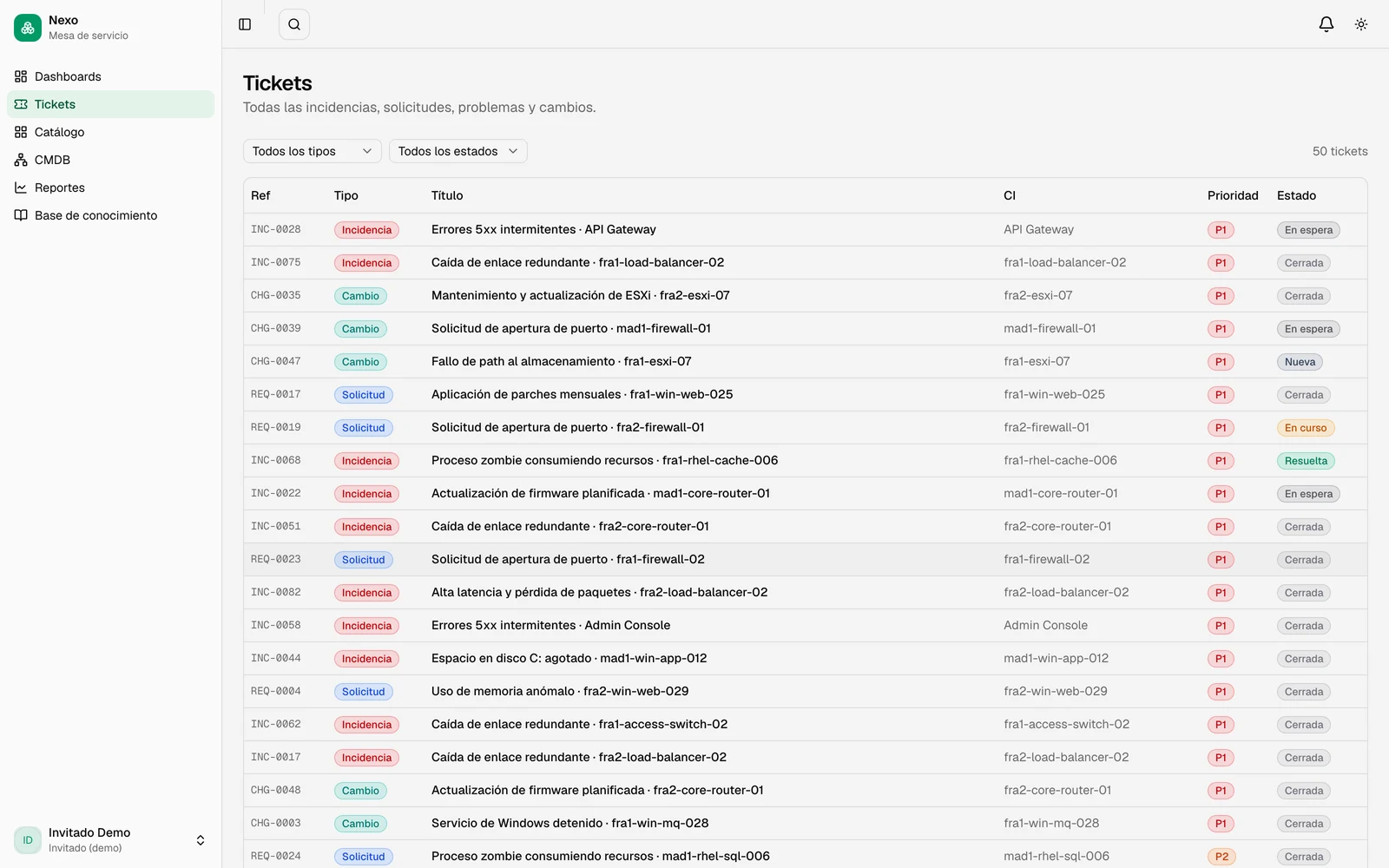Click the Invitado Demo avatar
1389x868 pixels.
pyautogui.click(x=28, y=840)
